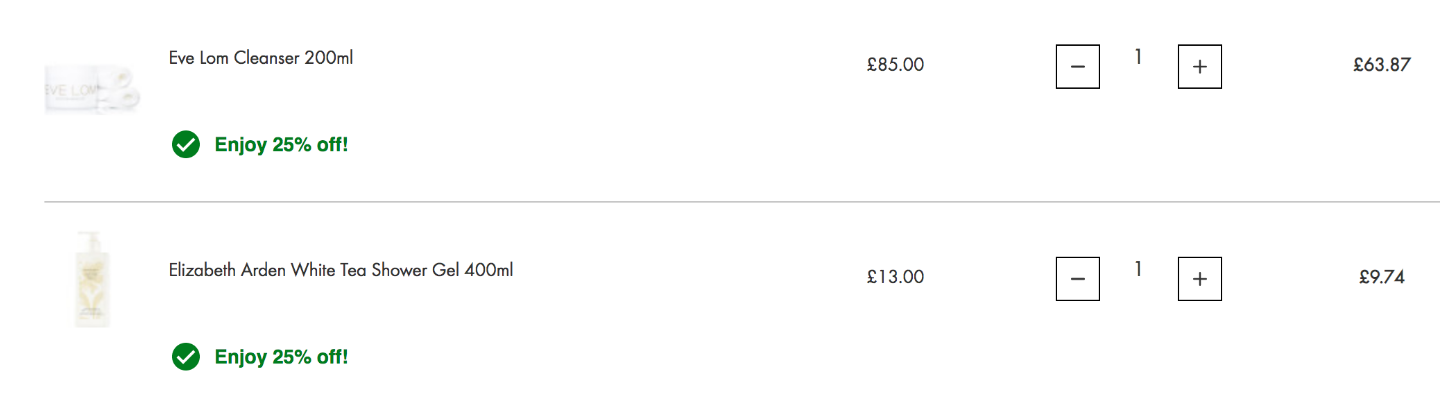Open the White Tea Shower Gel bottle image
The width and height of the screenshot is (1440, 401).
click(x=92, y=279)
